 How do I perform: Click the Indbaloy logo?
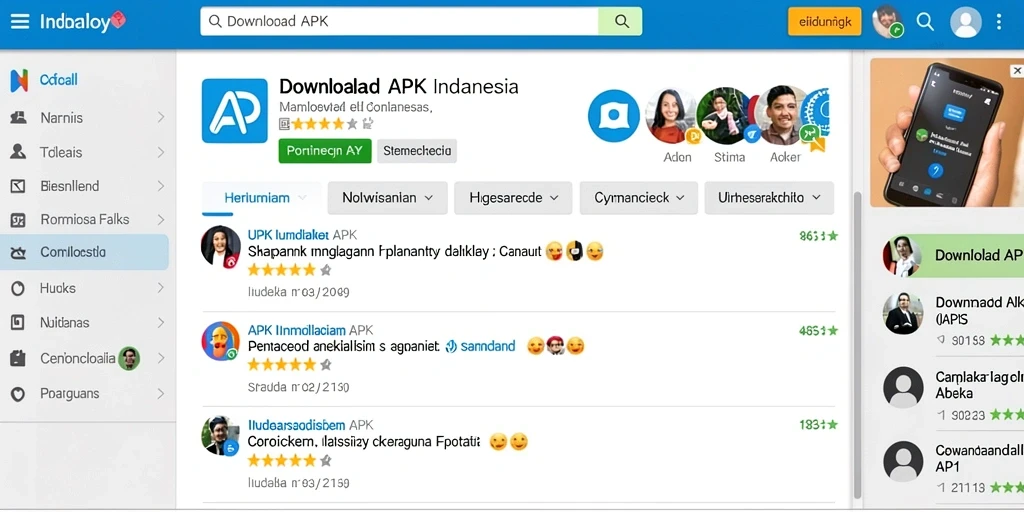(x=82, y=22)
